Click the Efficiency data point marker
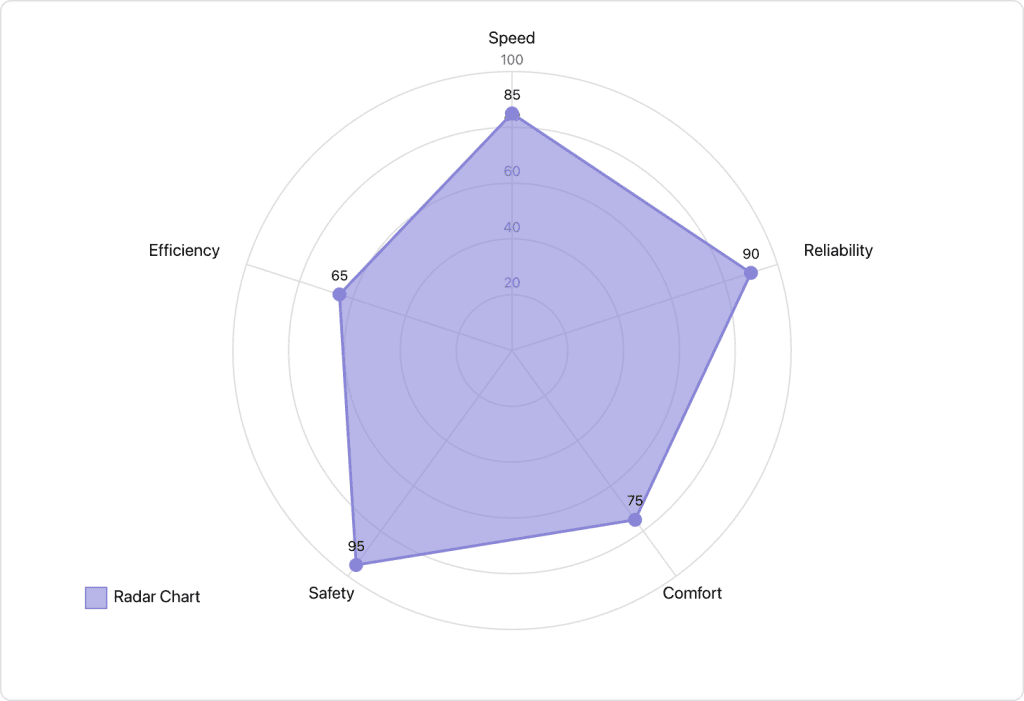This screenshot has width=1024, height=701. pyautogui.click(x=339, y=294)
